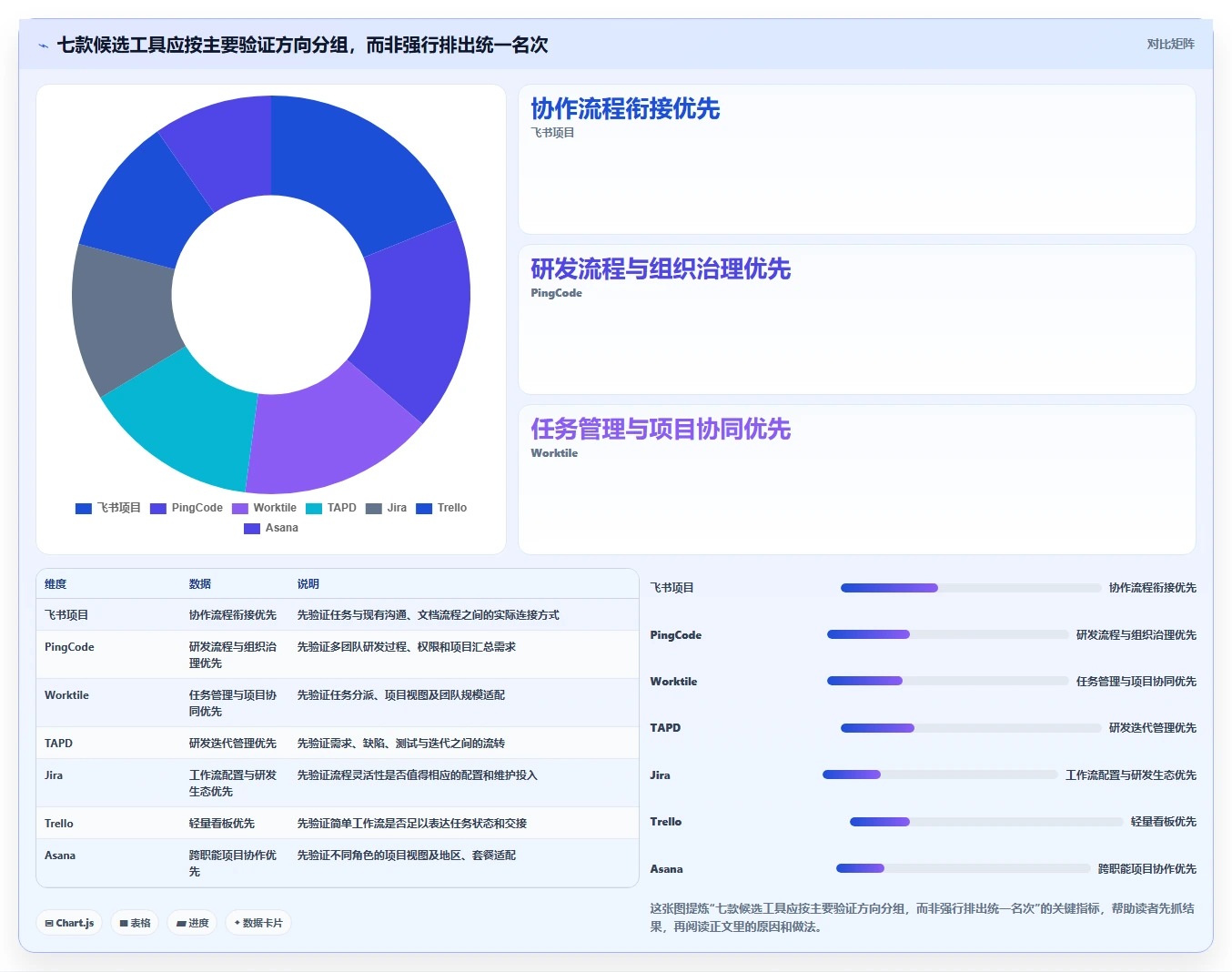Open the 任务管理与项目协同优先 card
The width and height of the screenshot is (1232, 972).
tap(856, 480)
